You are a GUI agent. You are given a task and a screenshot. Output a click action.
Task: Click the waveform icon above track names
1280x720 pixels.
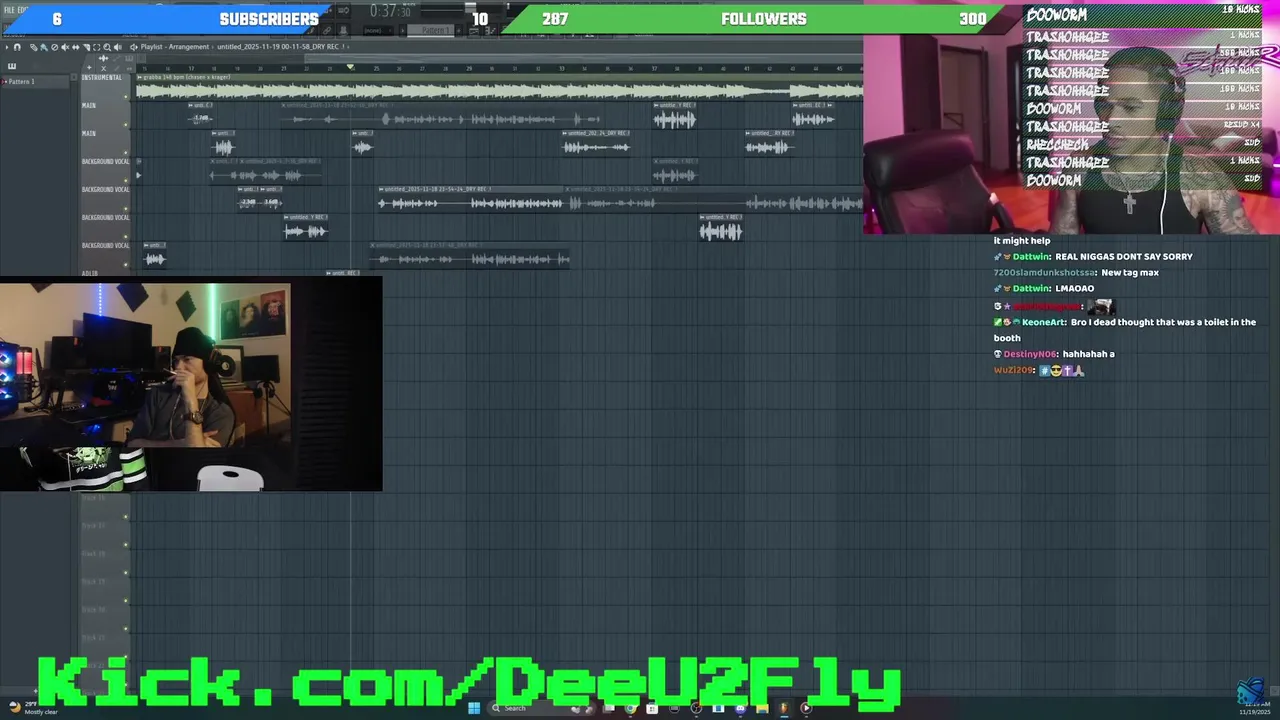(103, 58)
